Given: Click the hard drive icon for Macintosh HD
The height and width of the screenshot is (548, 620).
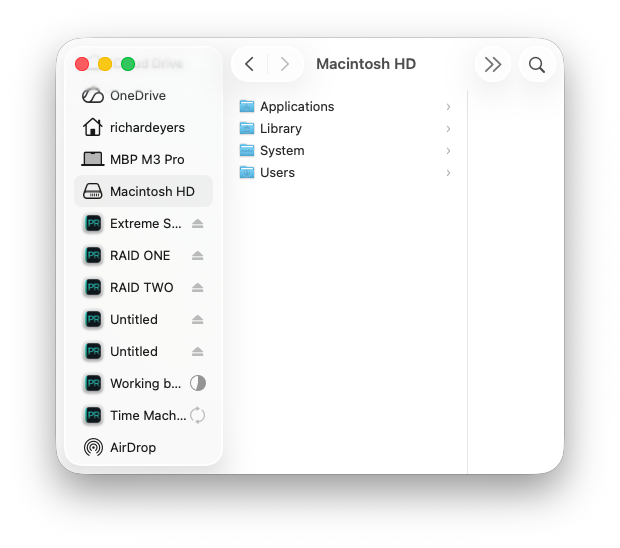Looking at the screenshot, I should coord(93,191).
